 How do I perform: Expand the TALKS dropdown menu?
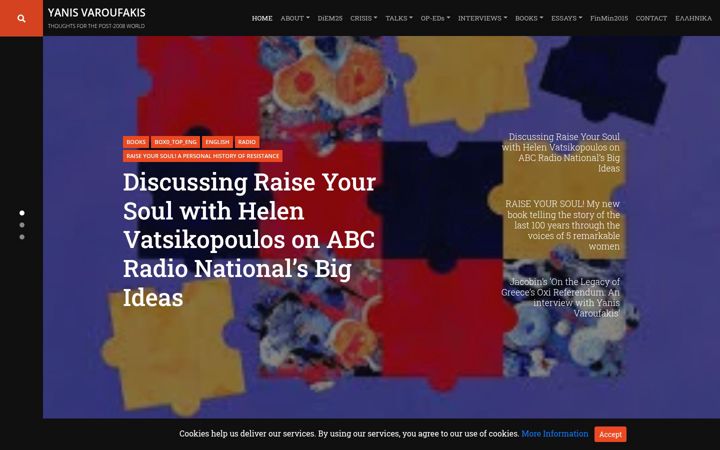click(399, 18)
